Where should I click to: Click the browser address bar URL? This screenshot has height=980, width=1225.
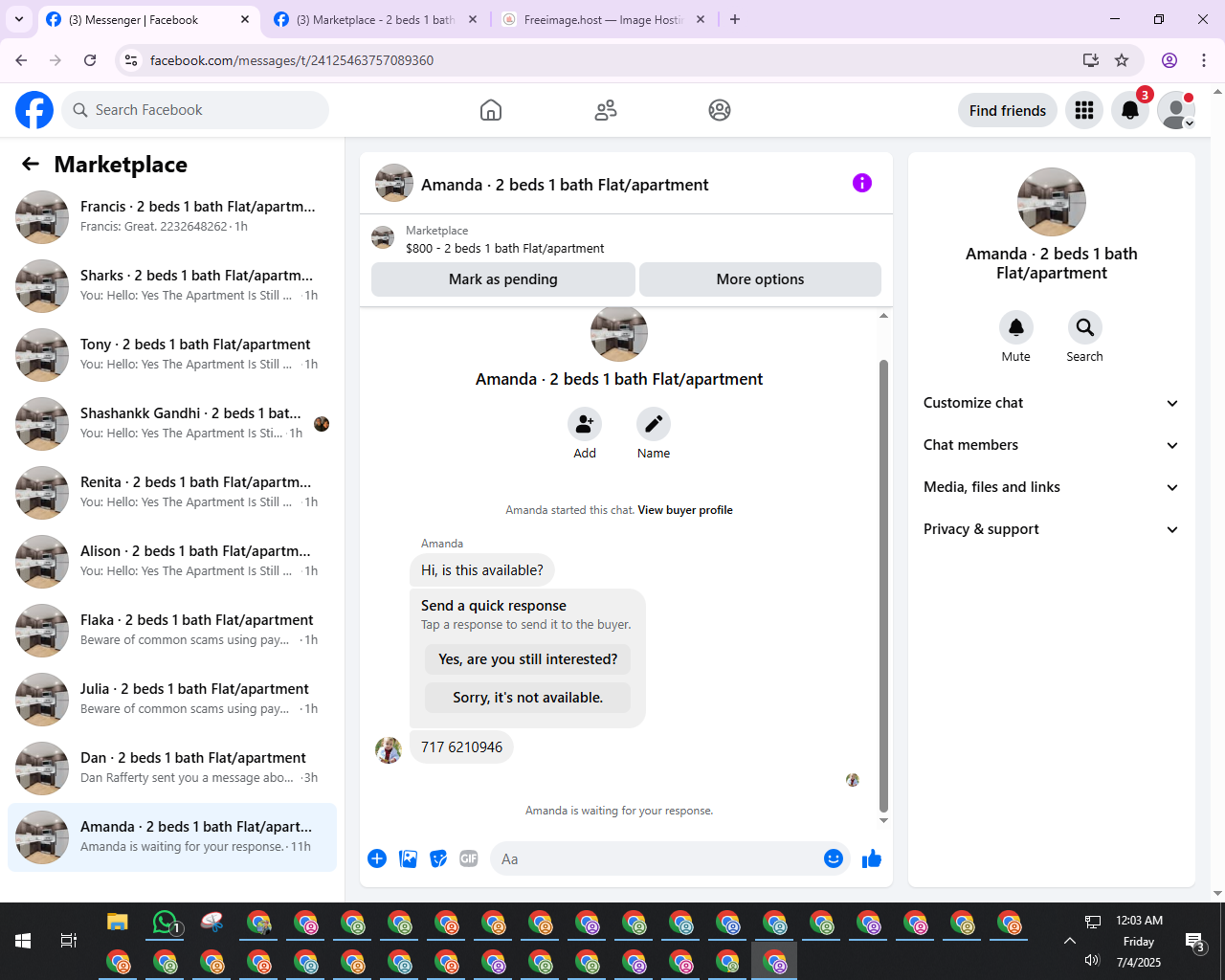[292, 60]
